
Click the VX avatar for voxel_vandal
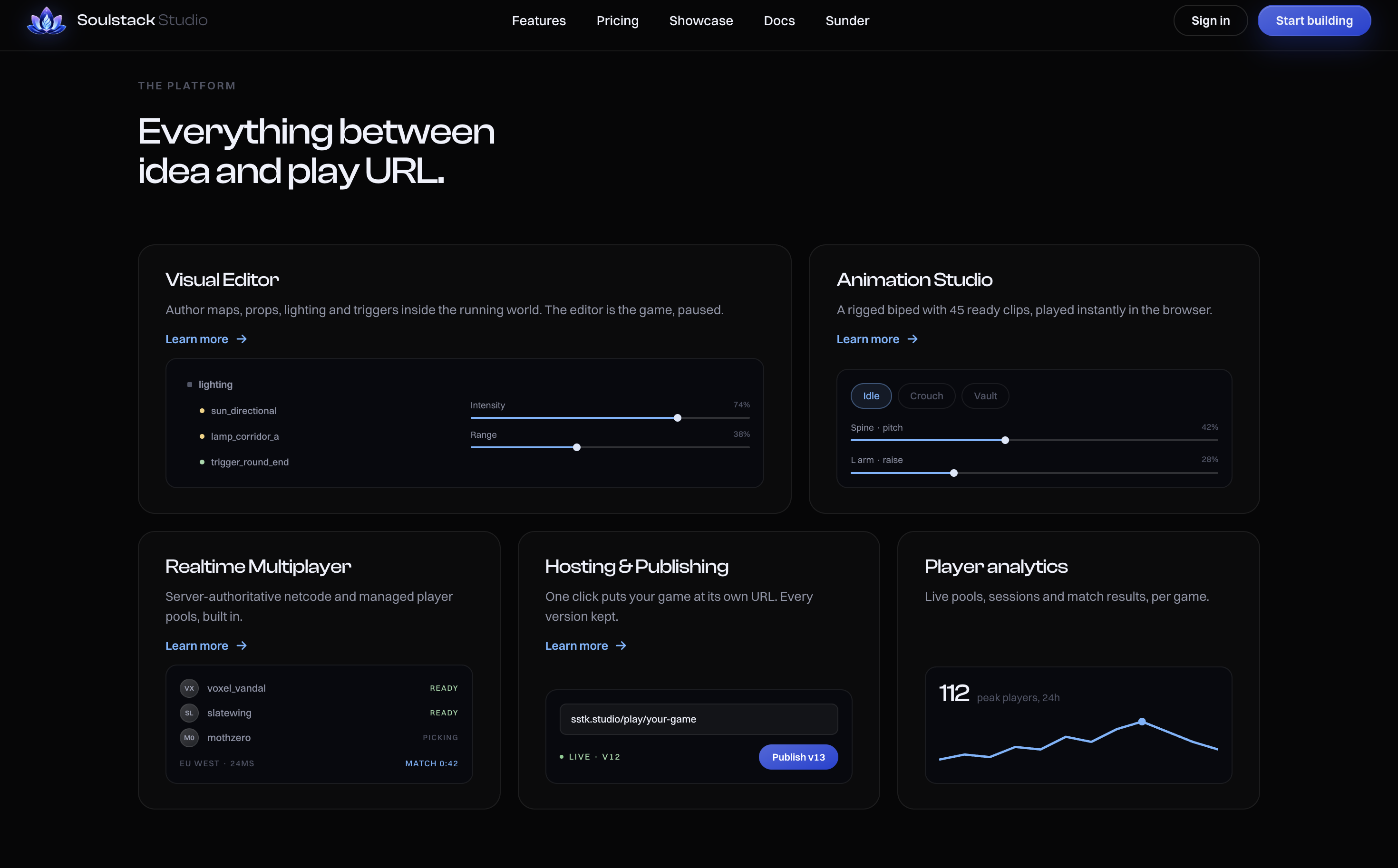189,688
